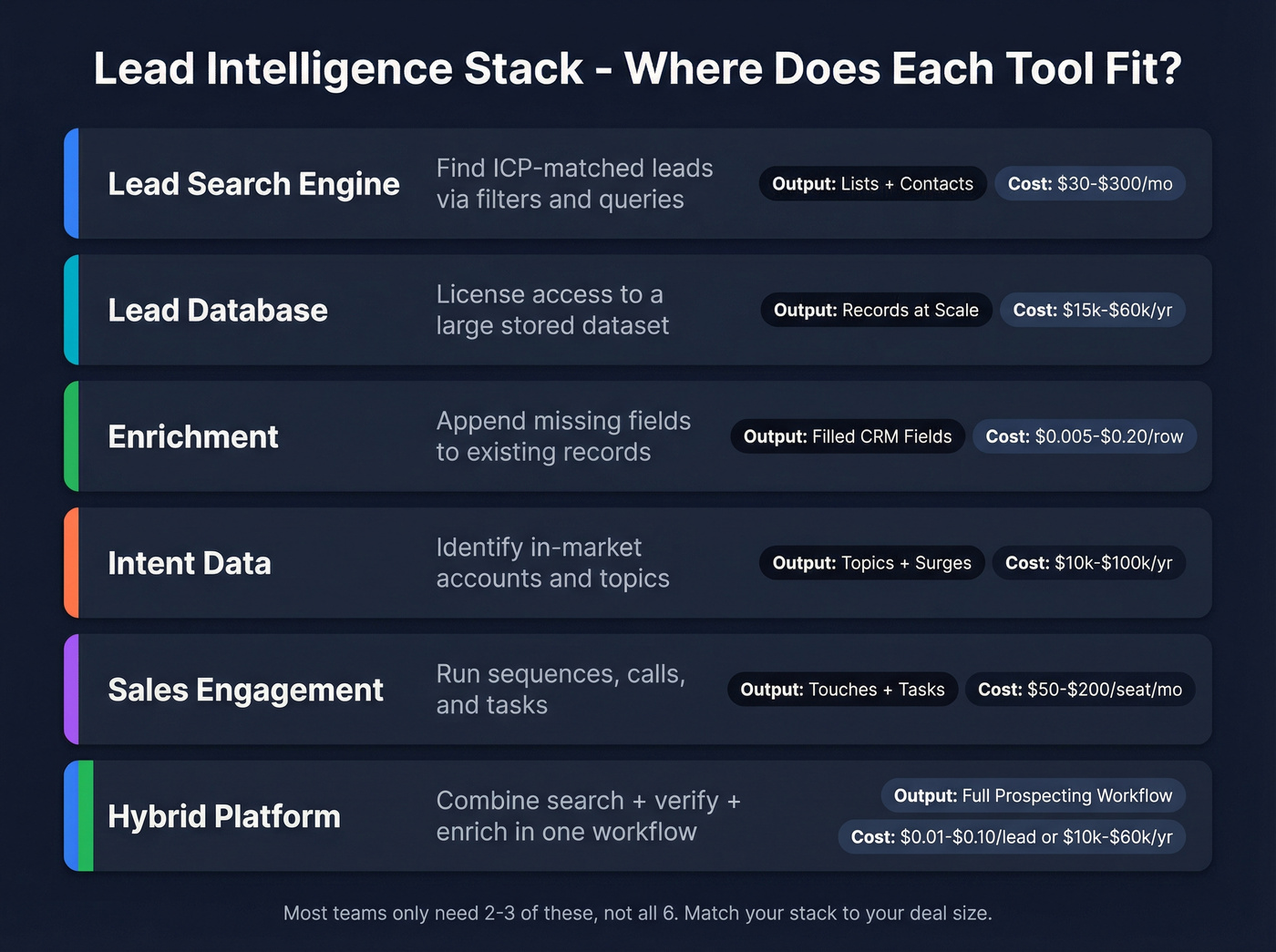The width and height of the screenshot is (1276, 952).
Task: Click the footer note about matching your stack
Action: pos(638,913)
